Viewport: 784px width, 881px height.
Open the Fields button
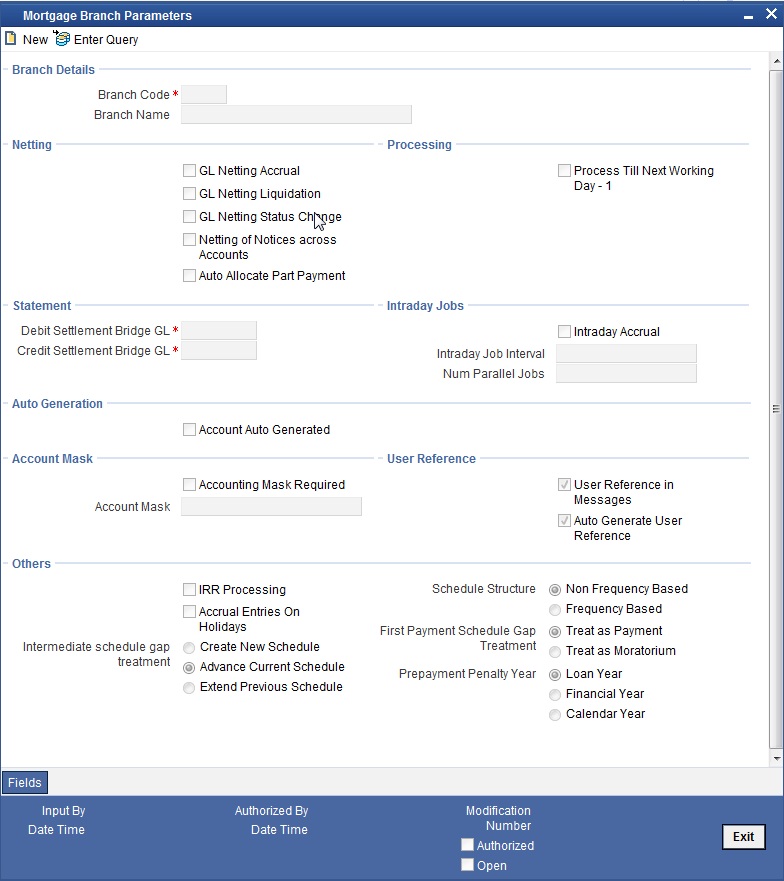[x=25, y=782]
